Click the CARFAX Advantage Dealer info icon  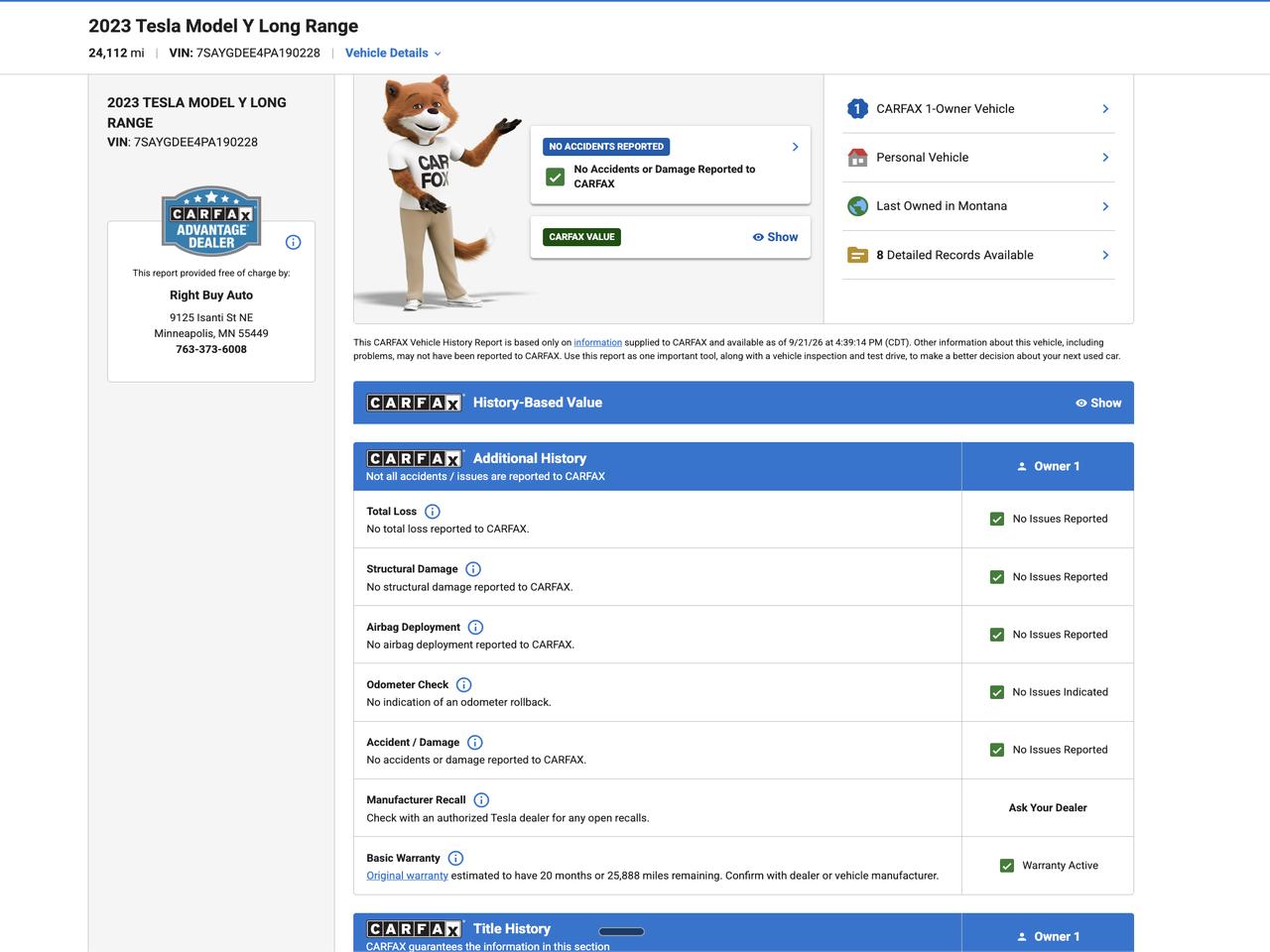pos(293,242)
